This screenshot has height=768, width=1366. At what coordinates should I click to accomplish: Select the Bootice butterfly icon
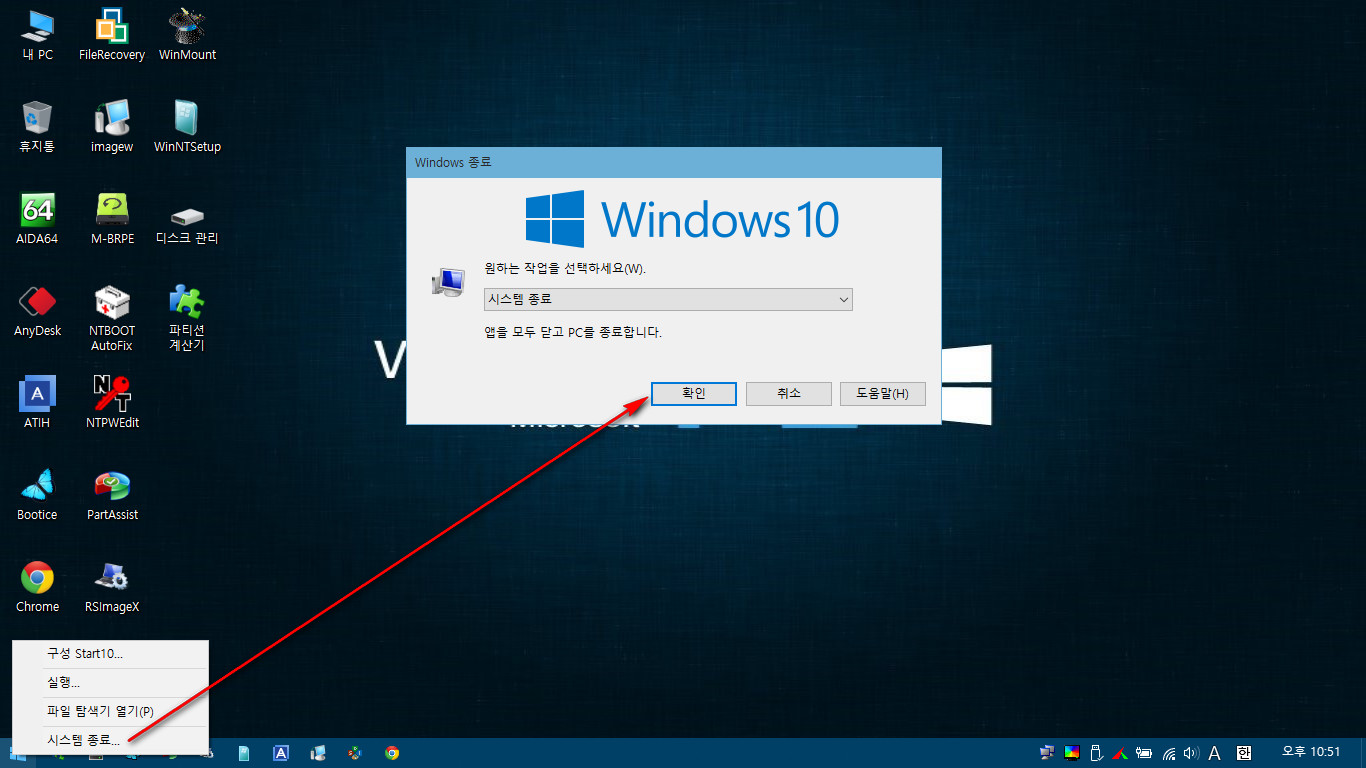point(37,495)
